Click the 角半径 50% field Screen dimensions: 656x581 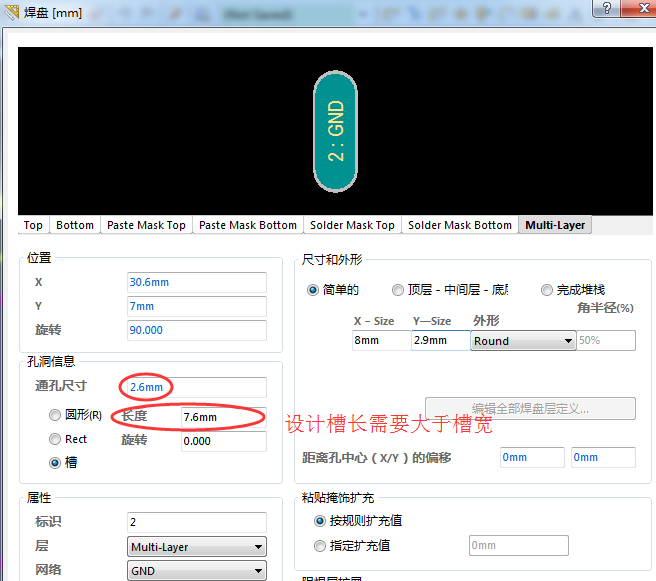tap(606, 340)
